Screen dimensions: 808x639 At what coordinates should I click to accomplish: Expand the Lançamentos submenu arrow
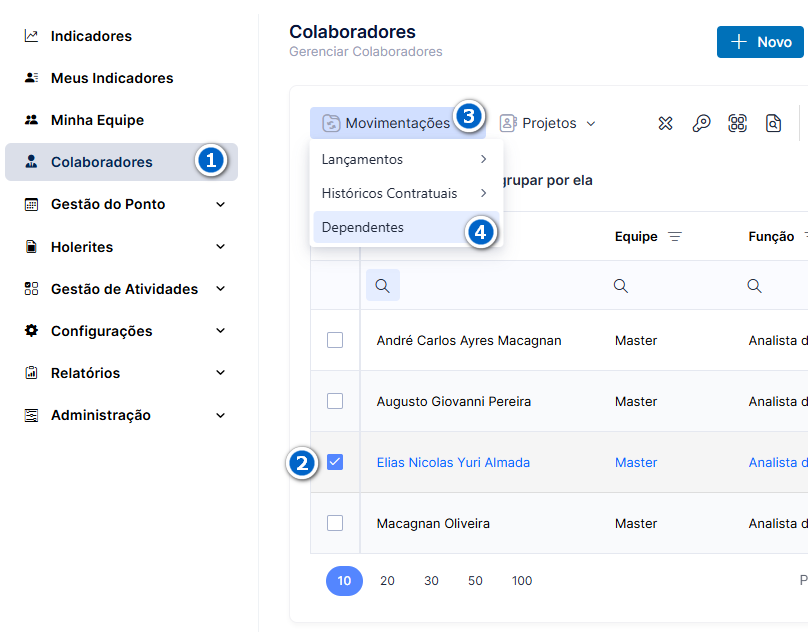[483, 159]
